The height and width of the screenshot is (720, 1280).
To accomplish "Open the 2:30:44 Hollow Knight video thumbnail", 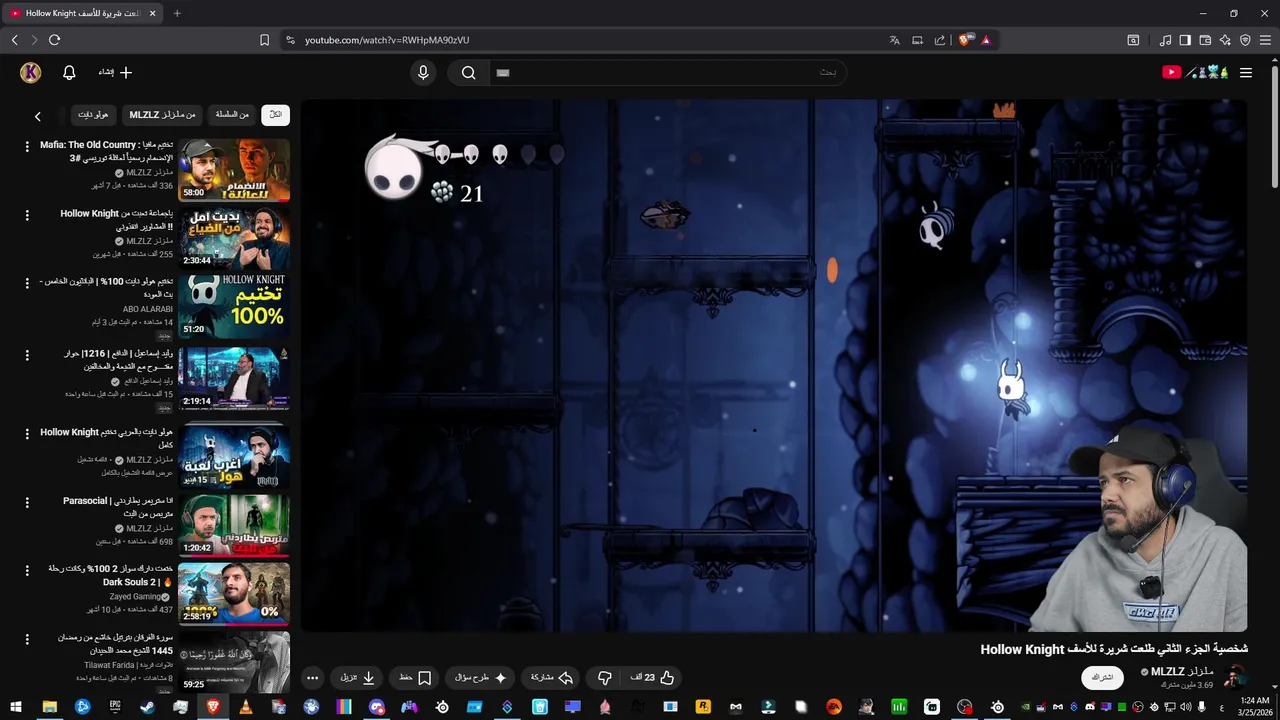I will tap(234, 238).
